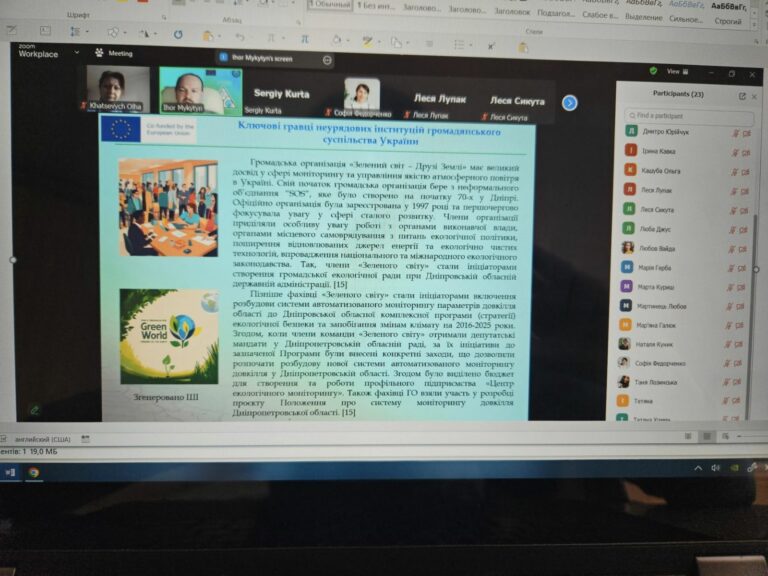Select Леся Сикута participant tile
The height and width of the screenshot is (576, 768).
(x=517, y=102)
